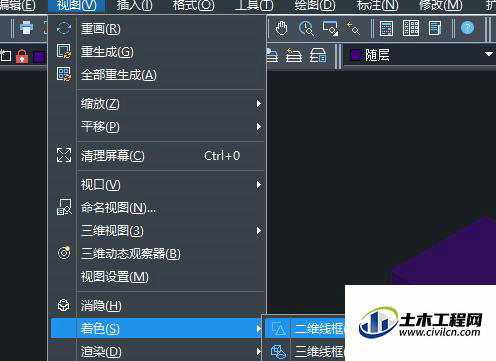Click the 消隐 cube icon
Viewport: 496px width, 361px height.
[64, 305]
